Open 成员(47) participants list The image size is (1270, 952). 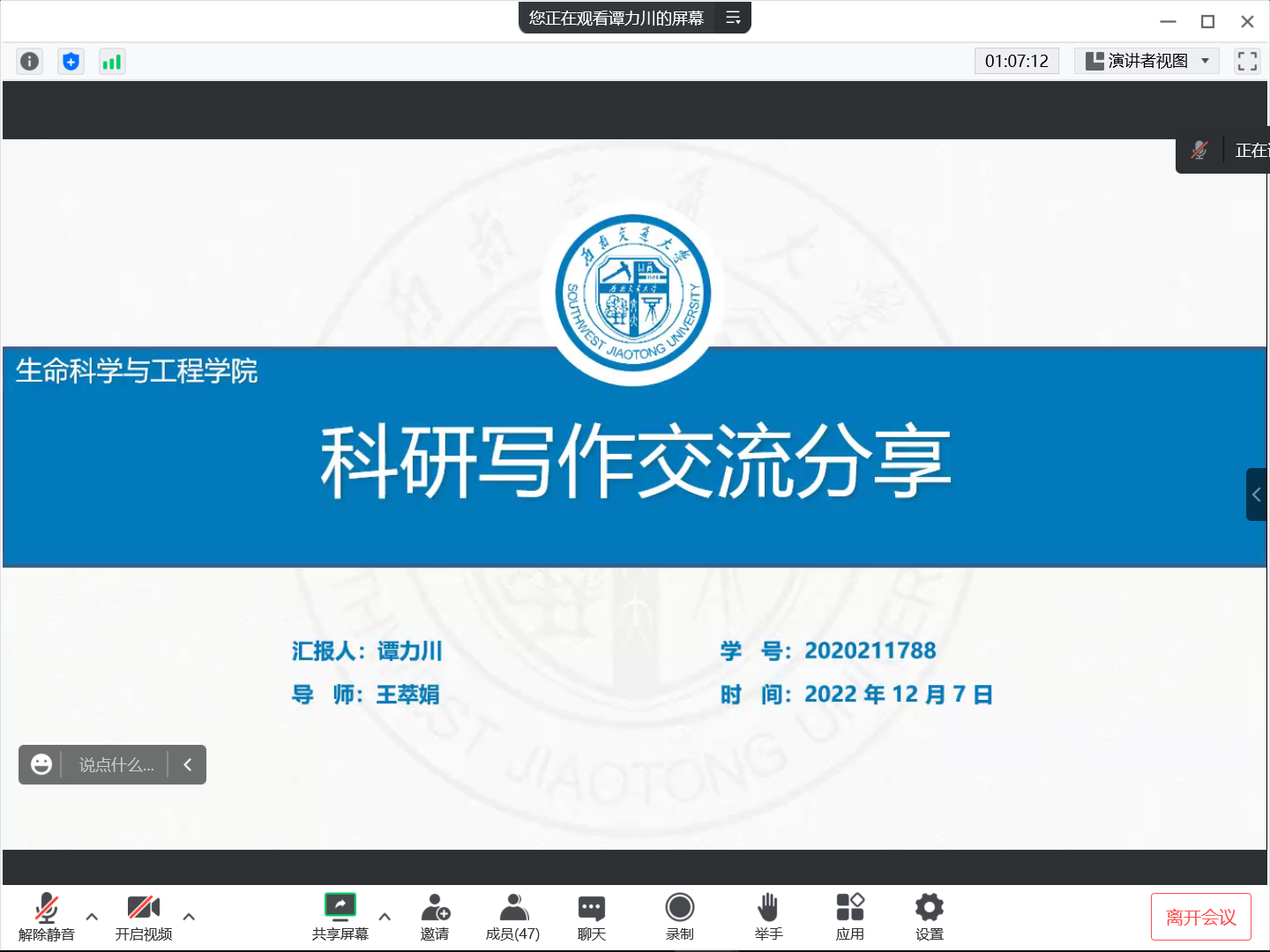(x=512, y=917)
